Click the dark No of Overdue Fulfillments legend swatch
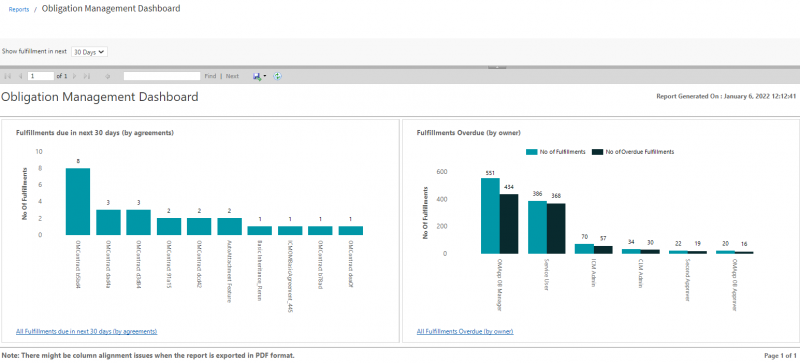The image size is (800, 363). (x=597, y=152)
